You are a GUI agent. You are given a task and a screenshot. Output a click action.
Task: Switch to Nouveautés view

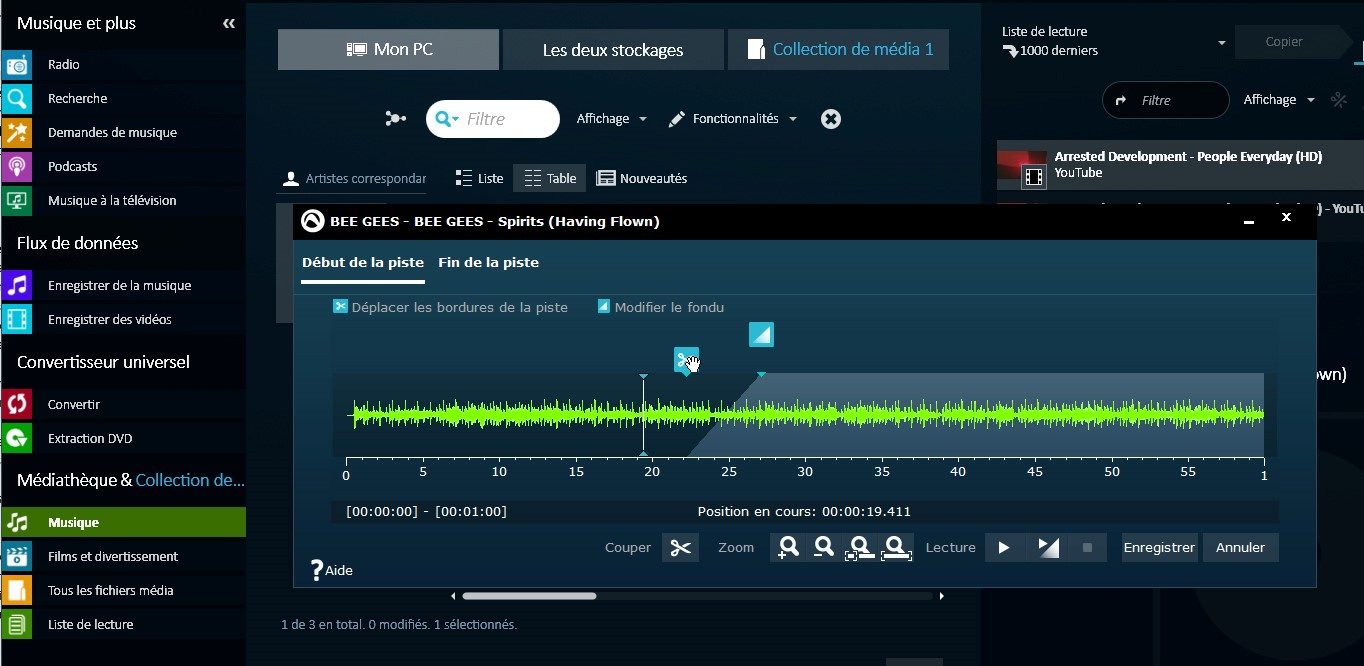tap(642, 177)
